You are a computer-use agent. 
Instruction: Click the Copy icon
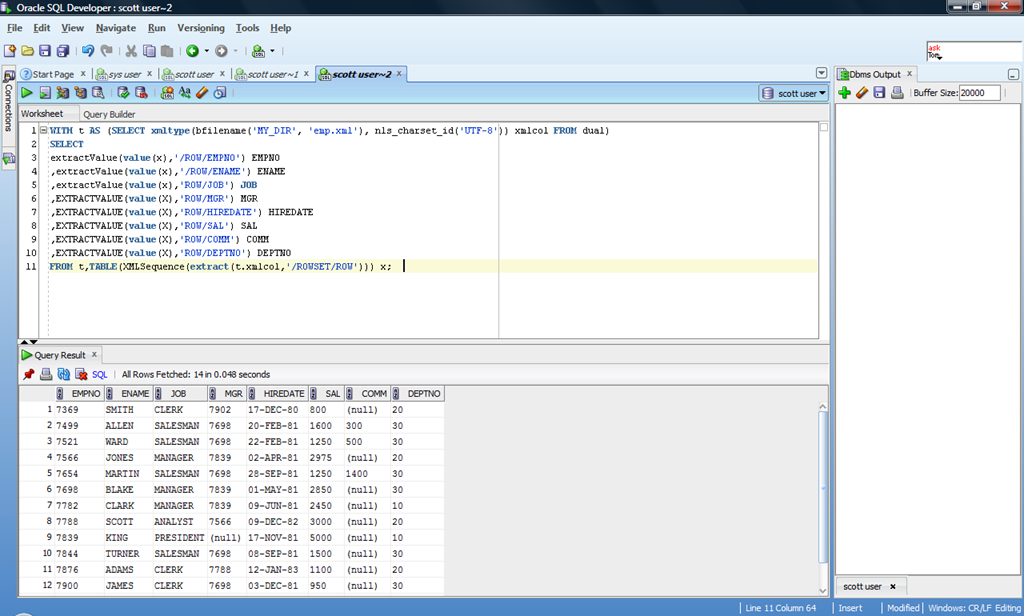(x=149, y=51)
